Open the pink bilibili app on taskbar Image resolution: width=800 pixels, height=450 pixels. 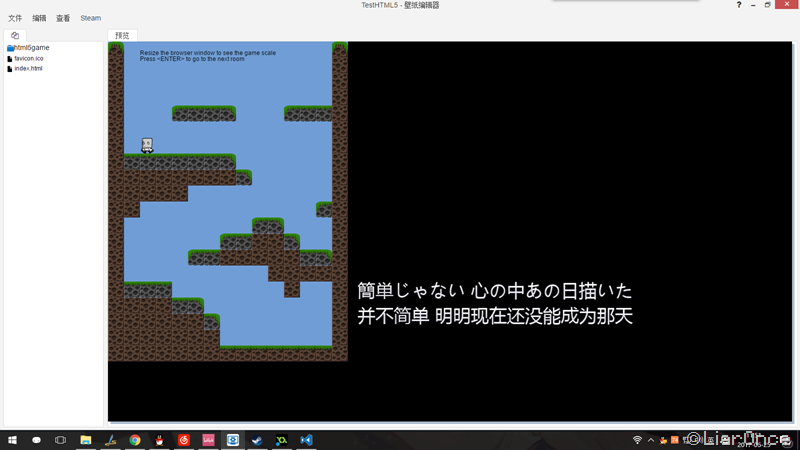click(208, 440)
